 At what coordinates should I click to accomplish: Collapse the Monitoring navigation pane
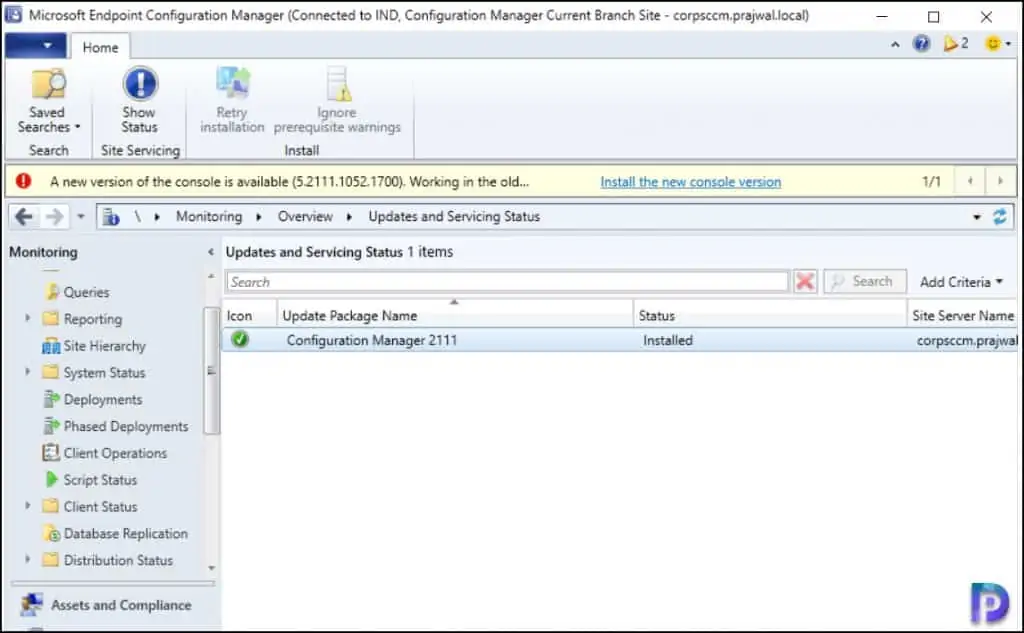(210, 252)
